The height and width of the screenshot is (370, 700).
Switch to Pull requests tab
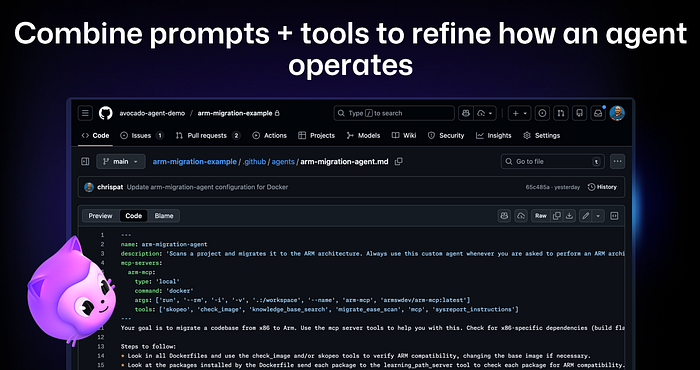[x=208, y=136]
